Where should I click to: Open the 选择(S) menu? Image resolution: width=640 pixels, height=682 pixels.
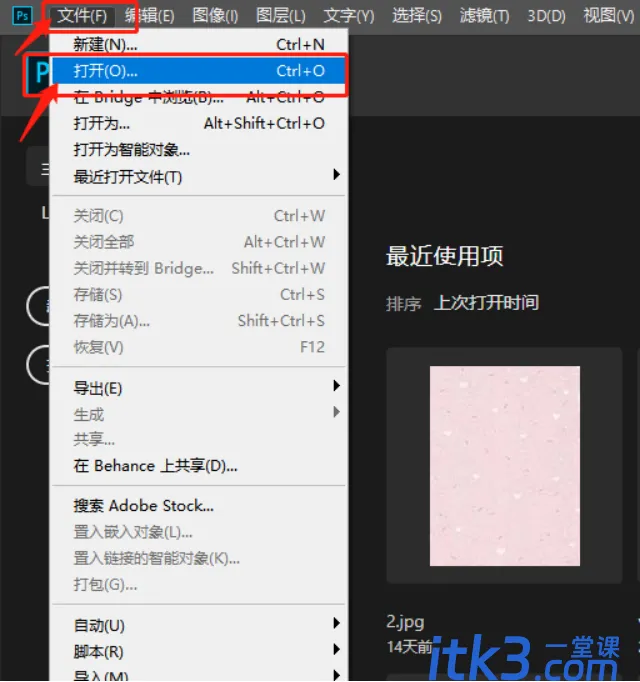click(x=416, y=16)
